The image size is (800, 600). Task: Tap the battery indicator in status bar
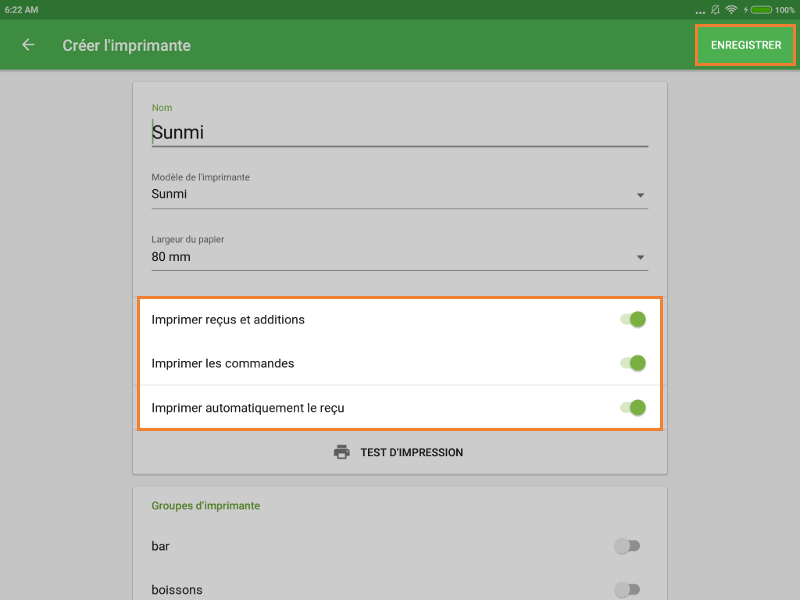761,9
